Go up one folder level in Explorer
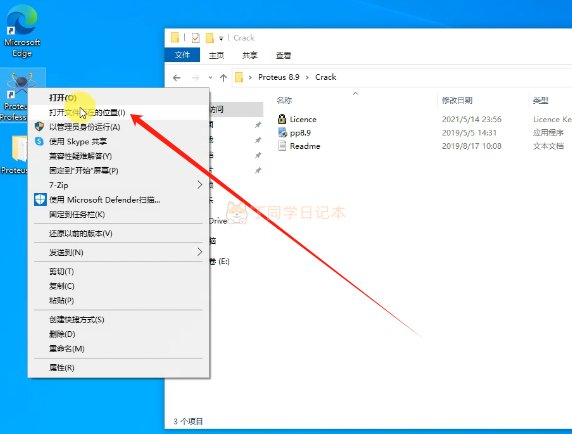The width and height of the screenshot is (572, 434). coord(224,78)
